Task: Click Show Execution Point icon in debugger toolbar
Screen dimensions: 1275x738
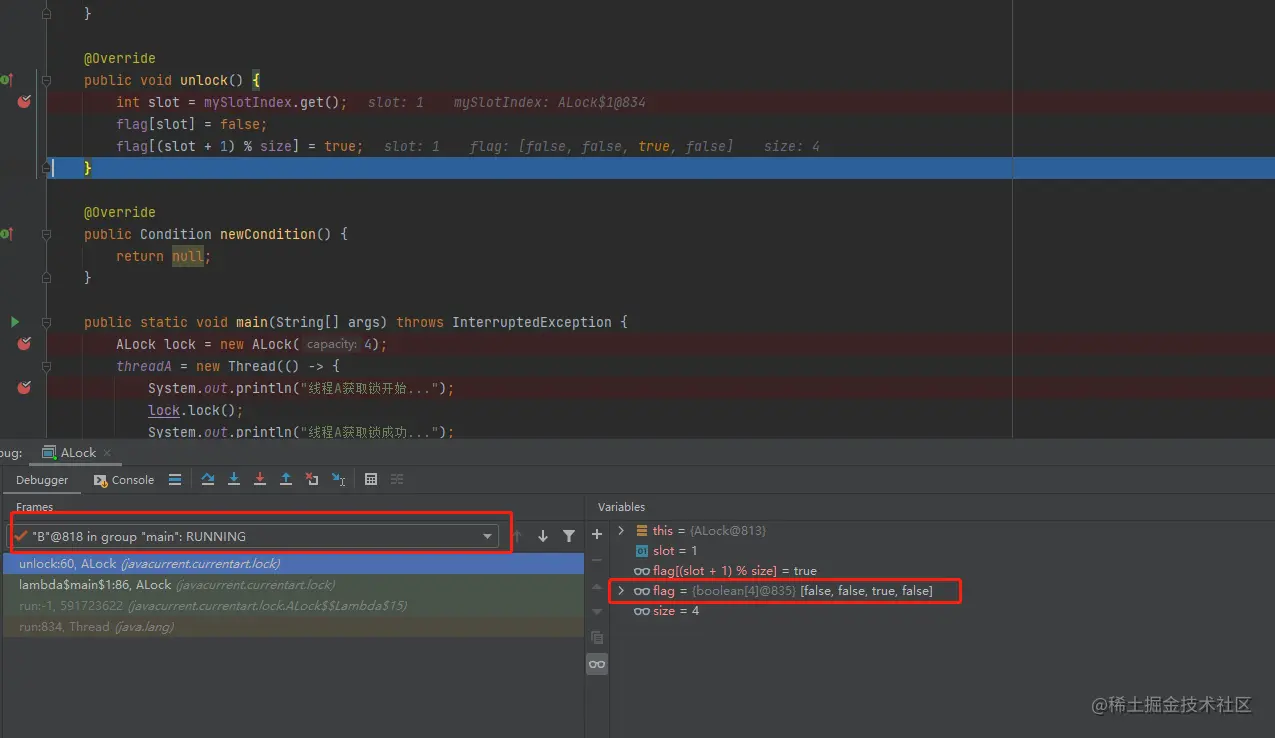Action: [175, 480]
